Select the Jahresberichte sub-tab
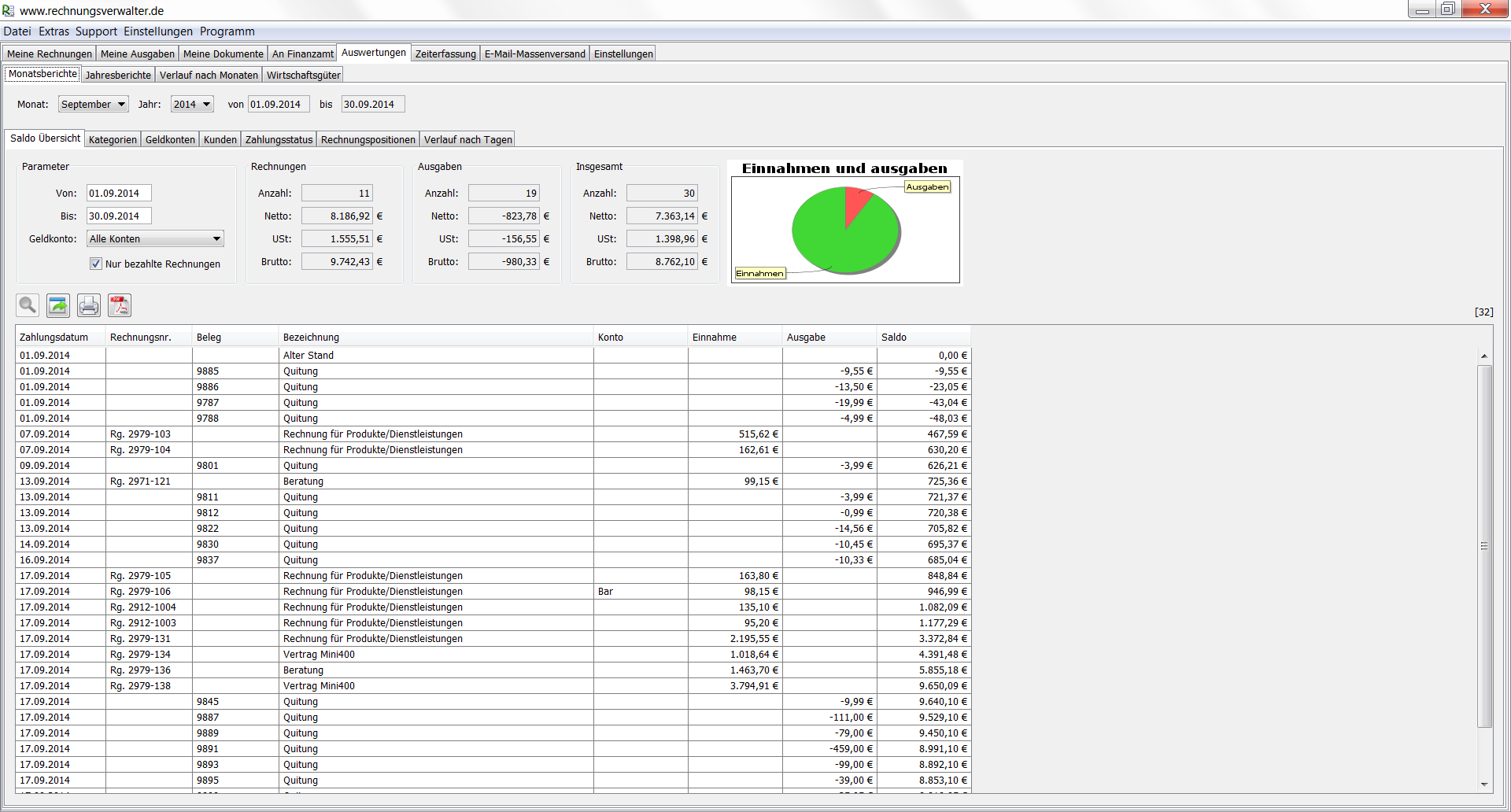Screen dimensions: 1511x812 point(118,75)
